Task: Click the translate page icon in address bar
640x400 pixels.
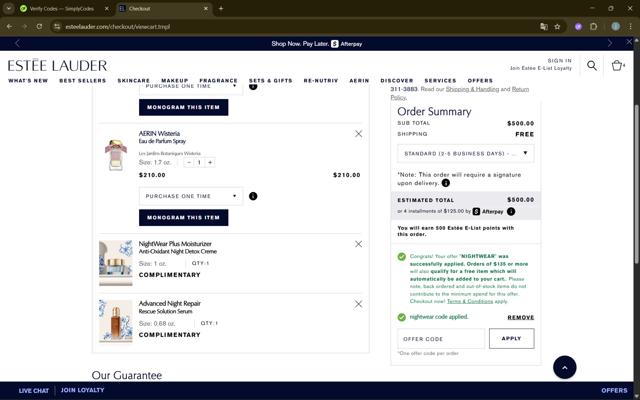Action: click(x=544, y=27)
